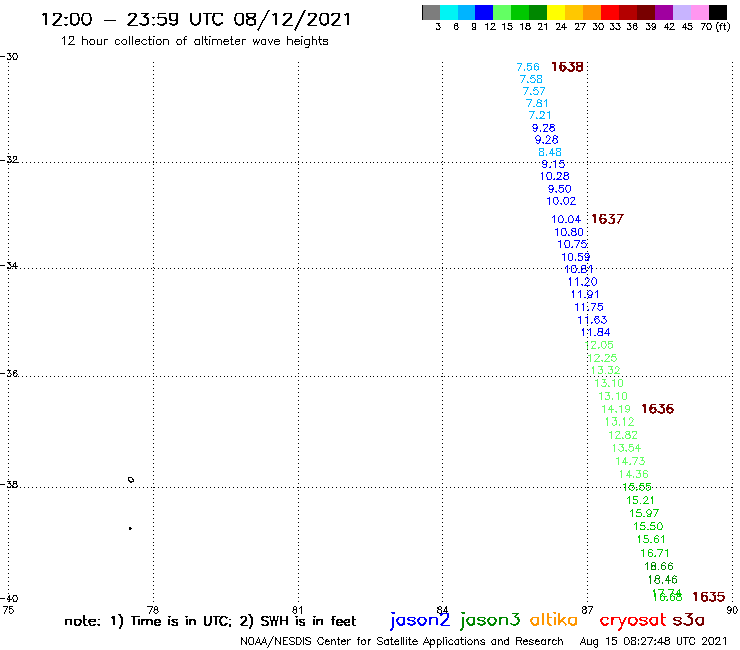Select the red cryosat label

[633, 621]
